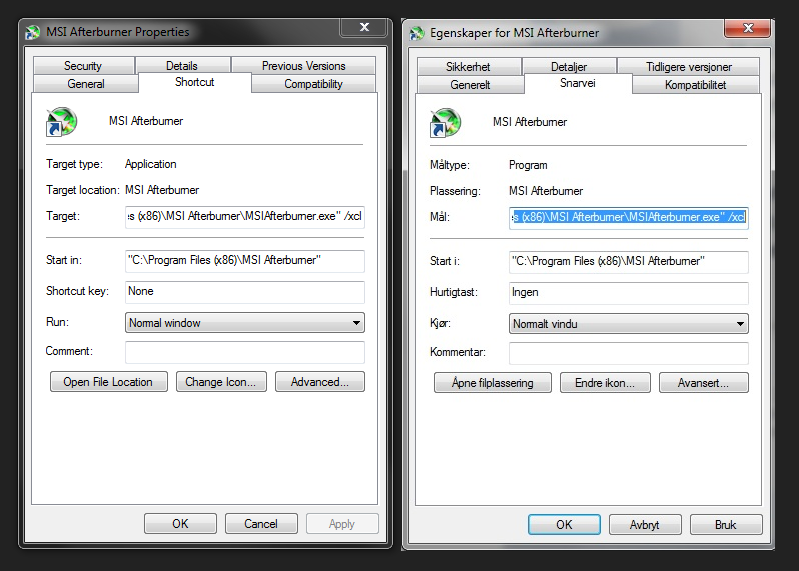Open the Previous Versions tab
This screenshot has width=799, height=571.
pos(303,66)
